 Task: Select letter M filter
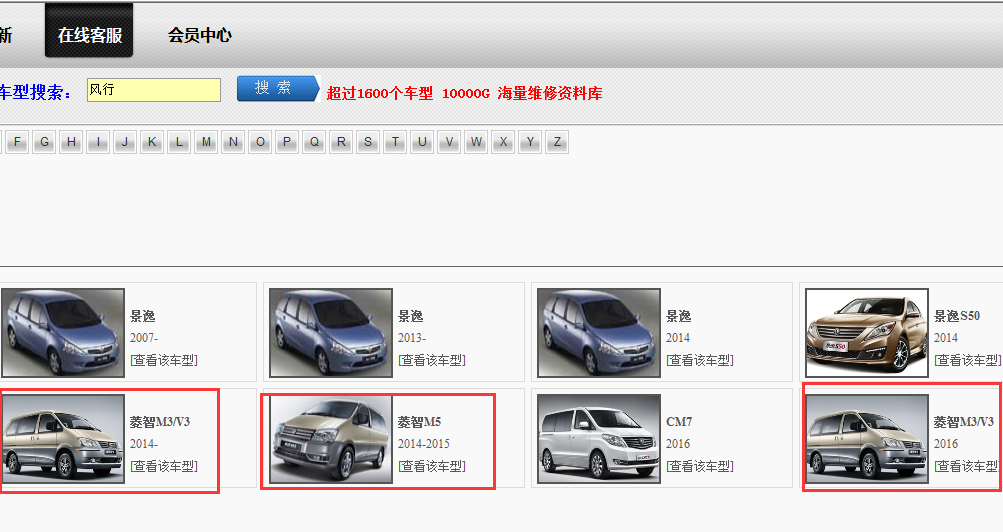(206, 142)
